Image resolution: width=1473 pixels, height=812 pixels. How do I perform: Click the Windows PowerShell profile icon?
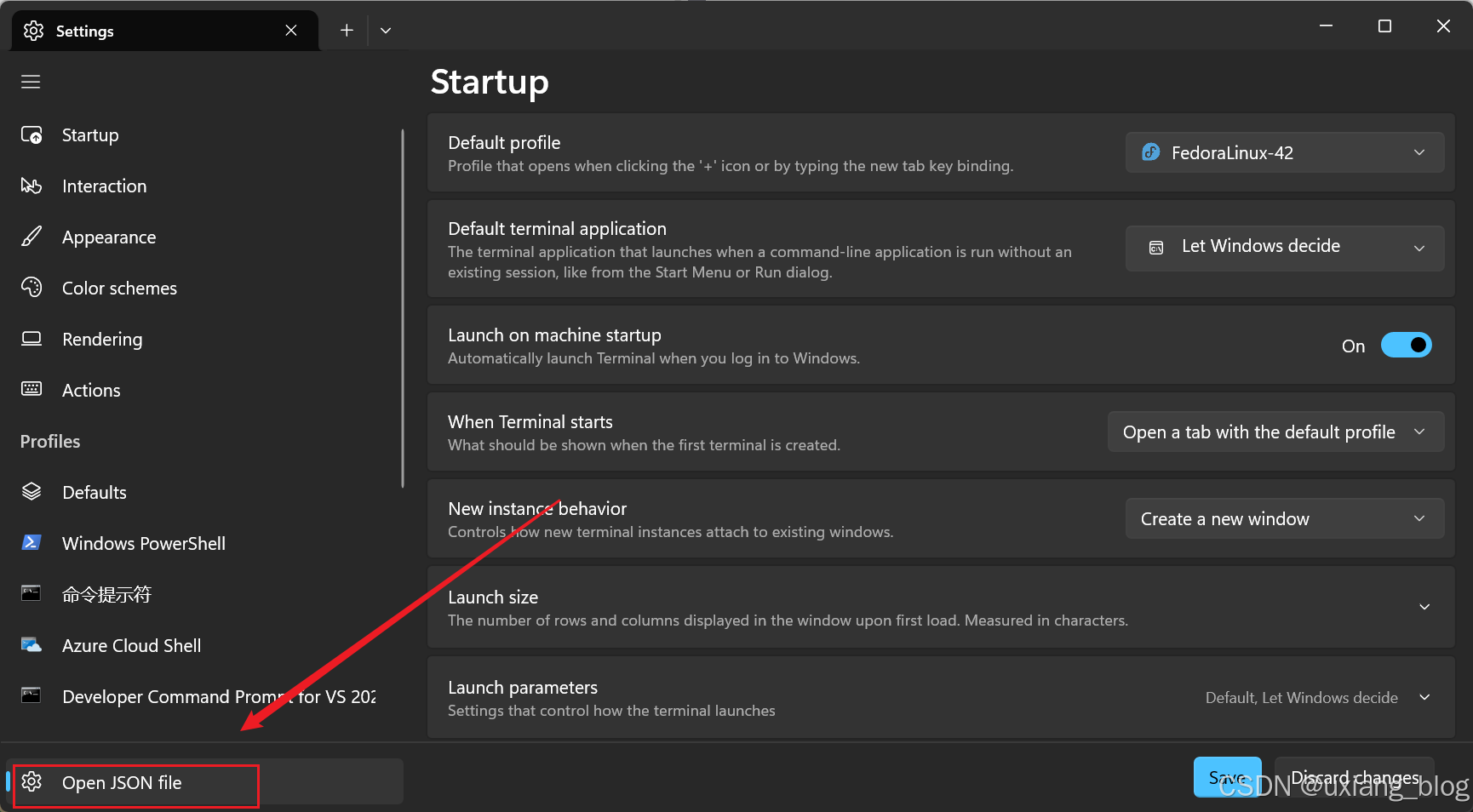tap(32, 542)
